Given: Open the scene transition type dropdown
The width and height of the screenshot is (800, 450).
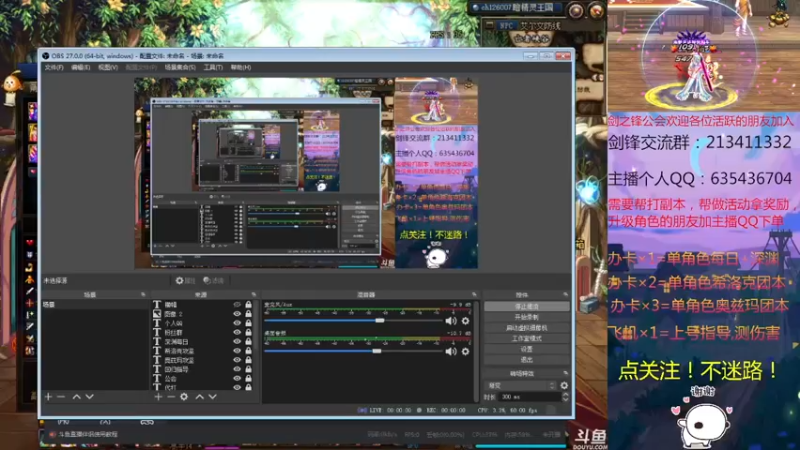Looking at the screenshot, I should [521, 386].
